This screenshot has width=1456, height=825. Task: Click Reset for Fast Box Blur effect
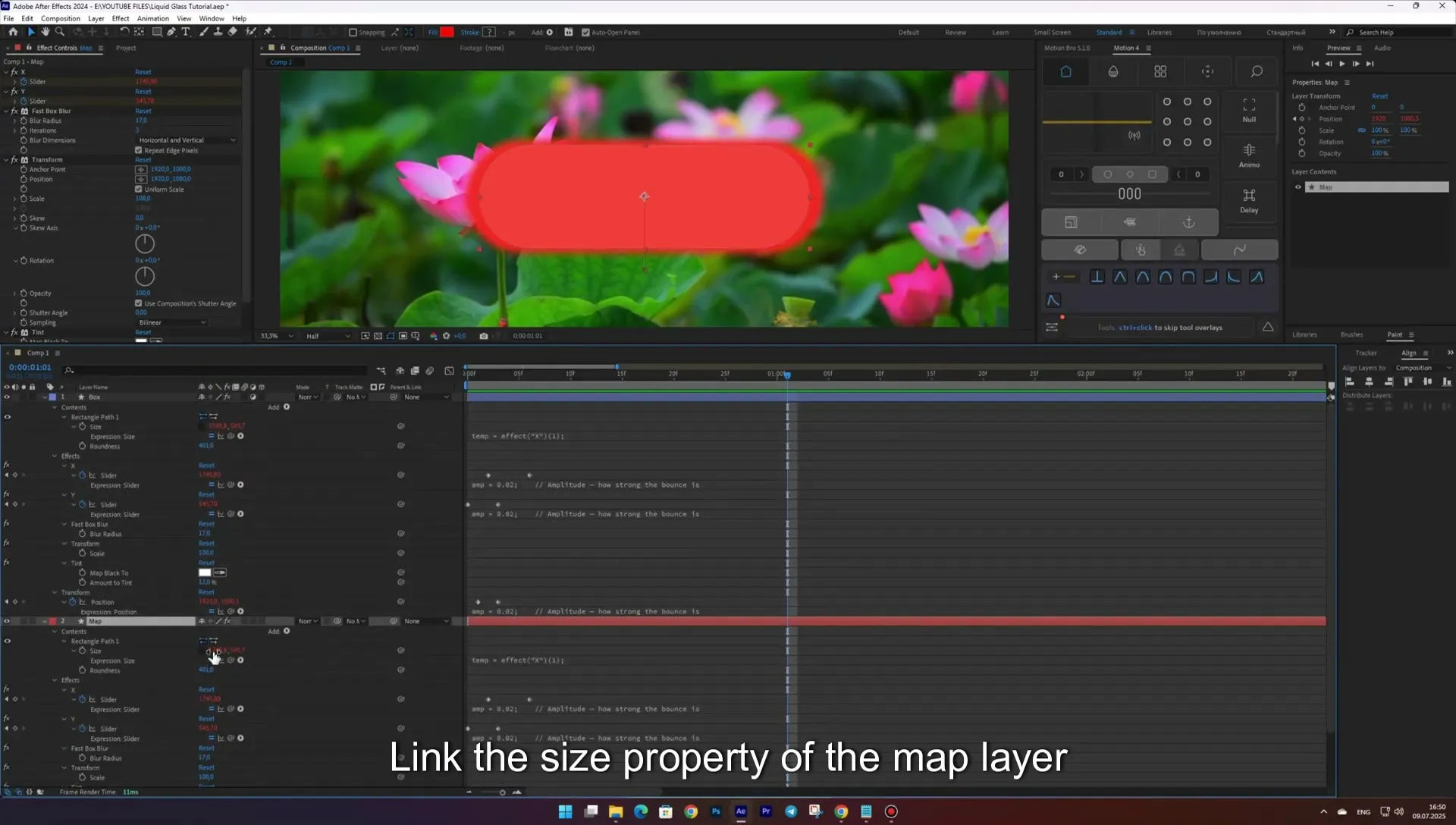(x=143, y=111)
